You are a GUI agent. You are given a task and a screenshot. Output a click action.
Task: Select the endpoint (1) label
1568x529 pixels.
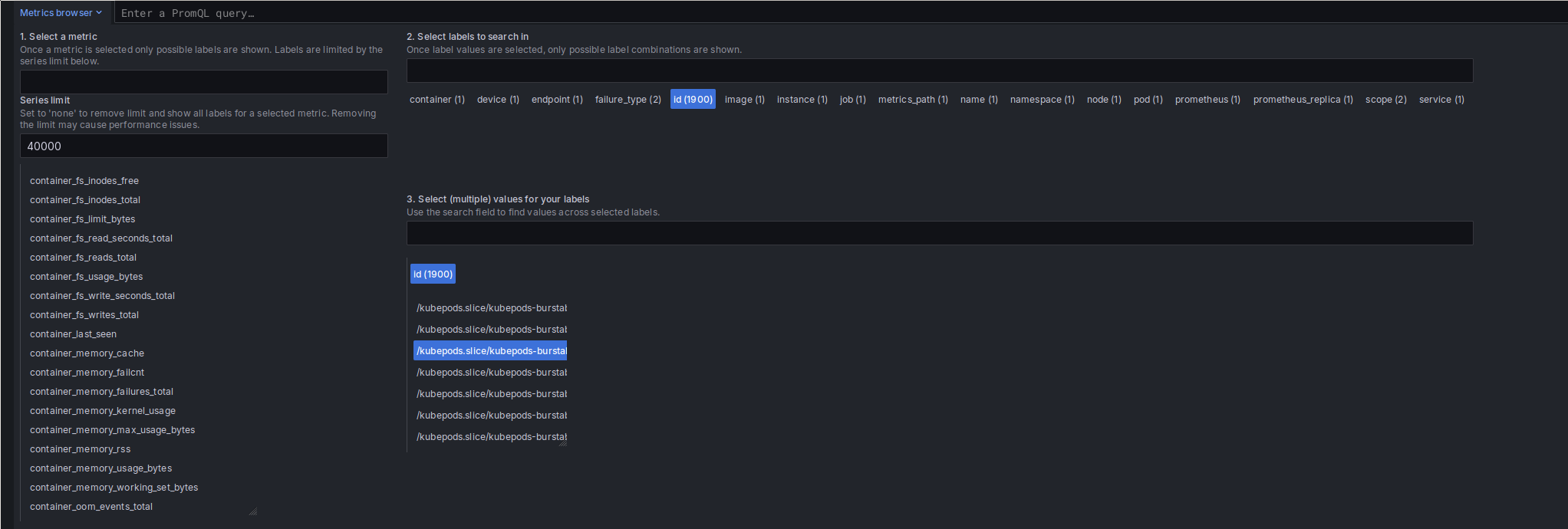557,100
